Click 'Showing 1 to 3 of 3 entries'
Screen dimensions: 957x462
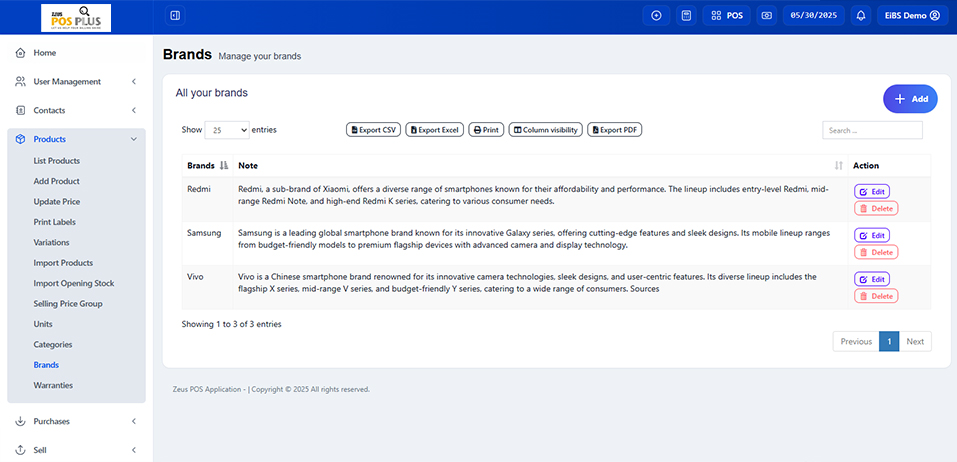231,325
